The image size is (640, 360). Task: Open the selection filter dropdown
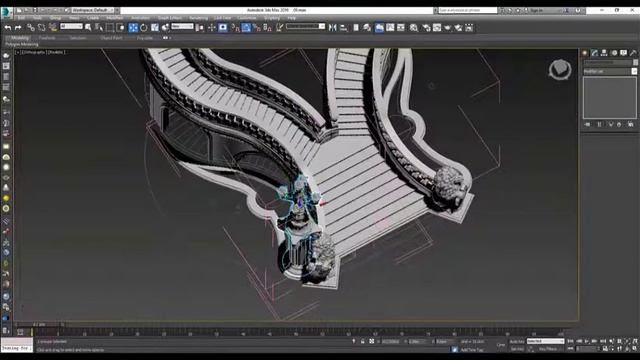click(71, 27)
